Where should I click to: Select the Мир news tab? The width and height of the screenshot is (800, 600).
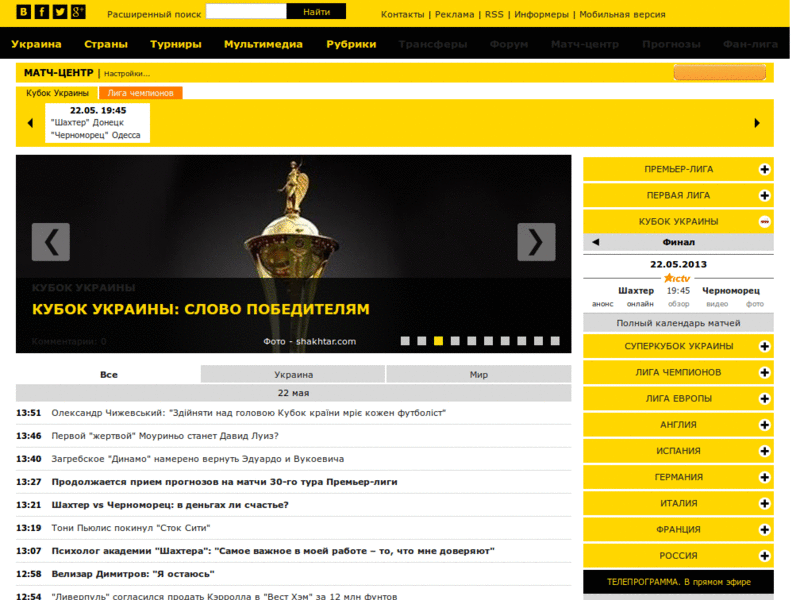(x=479, y=374)
